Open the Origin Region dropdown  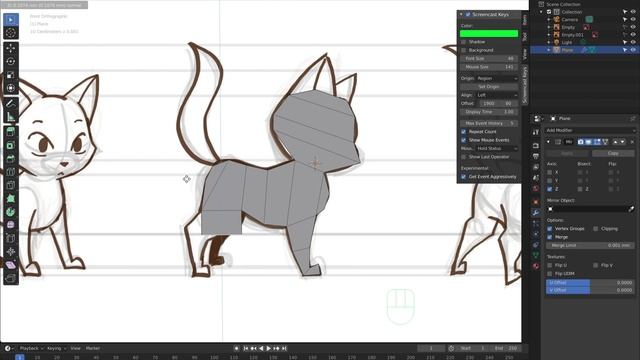coord(498,78)
